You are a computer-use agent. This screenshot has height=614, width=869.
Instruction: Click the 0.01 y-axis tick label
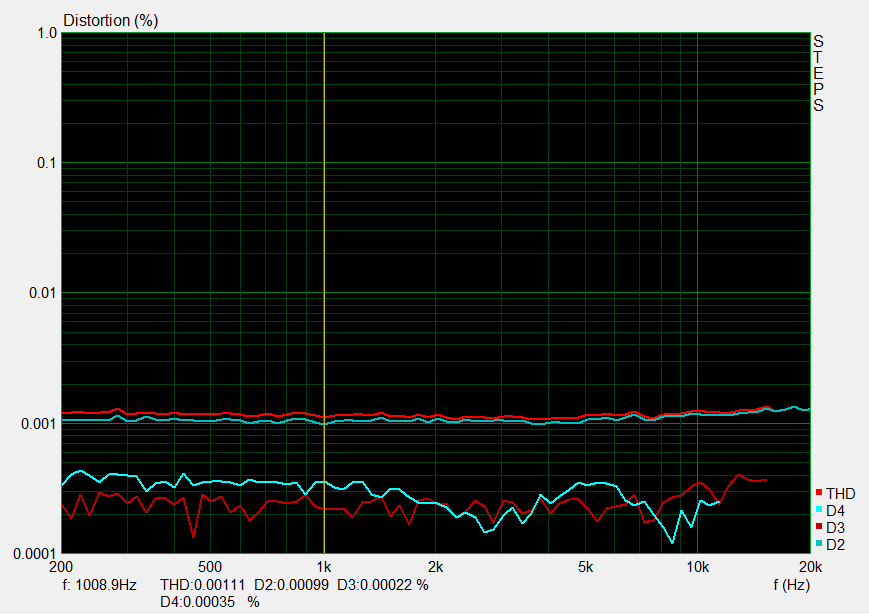click(43, 293)
